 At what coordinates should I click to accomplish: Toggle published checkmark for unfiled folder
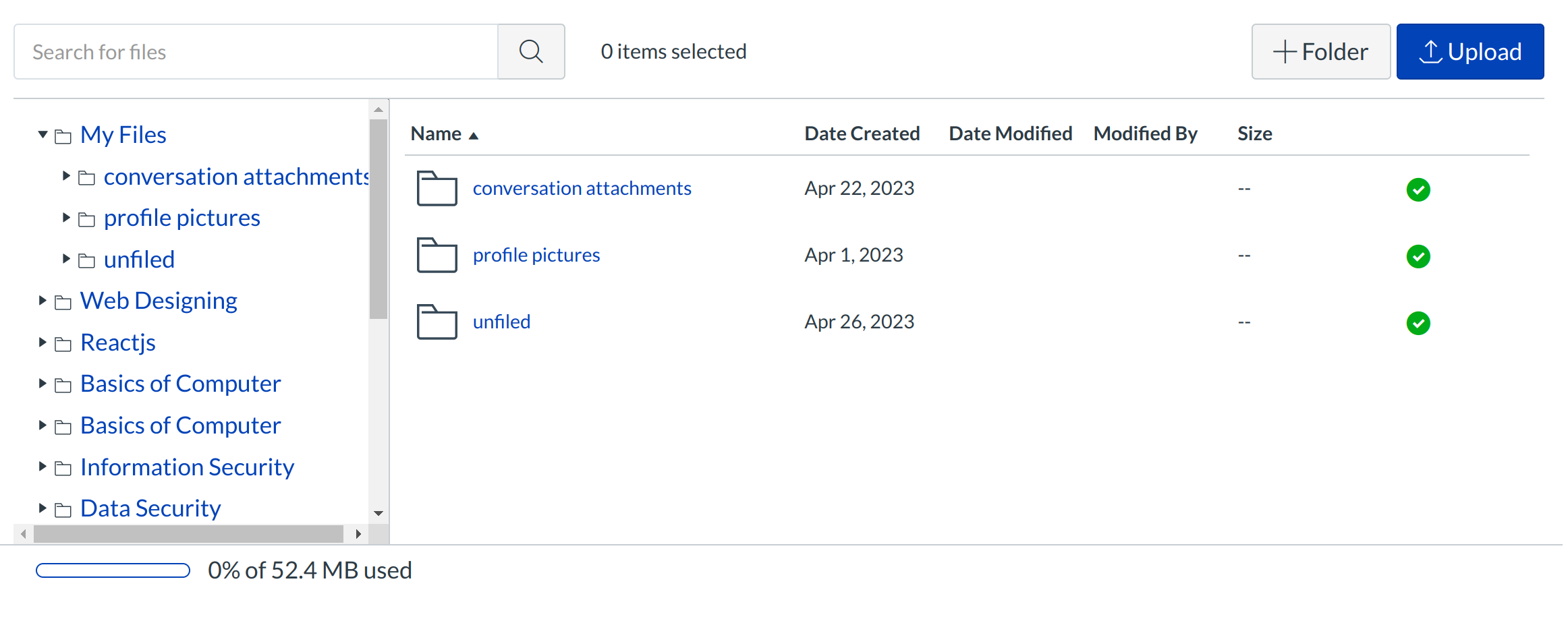point(1418,323)
